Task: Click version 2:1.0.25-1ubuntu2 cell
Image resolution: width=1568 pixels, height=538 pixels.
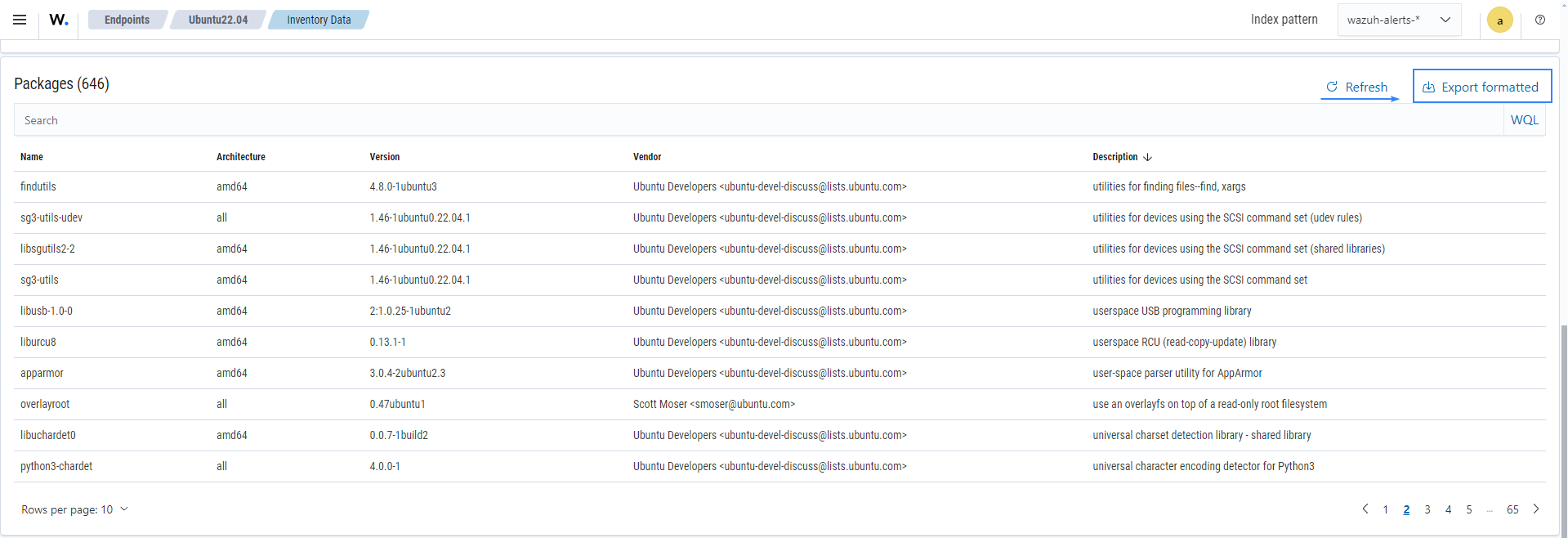Action: pos(410,312)
